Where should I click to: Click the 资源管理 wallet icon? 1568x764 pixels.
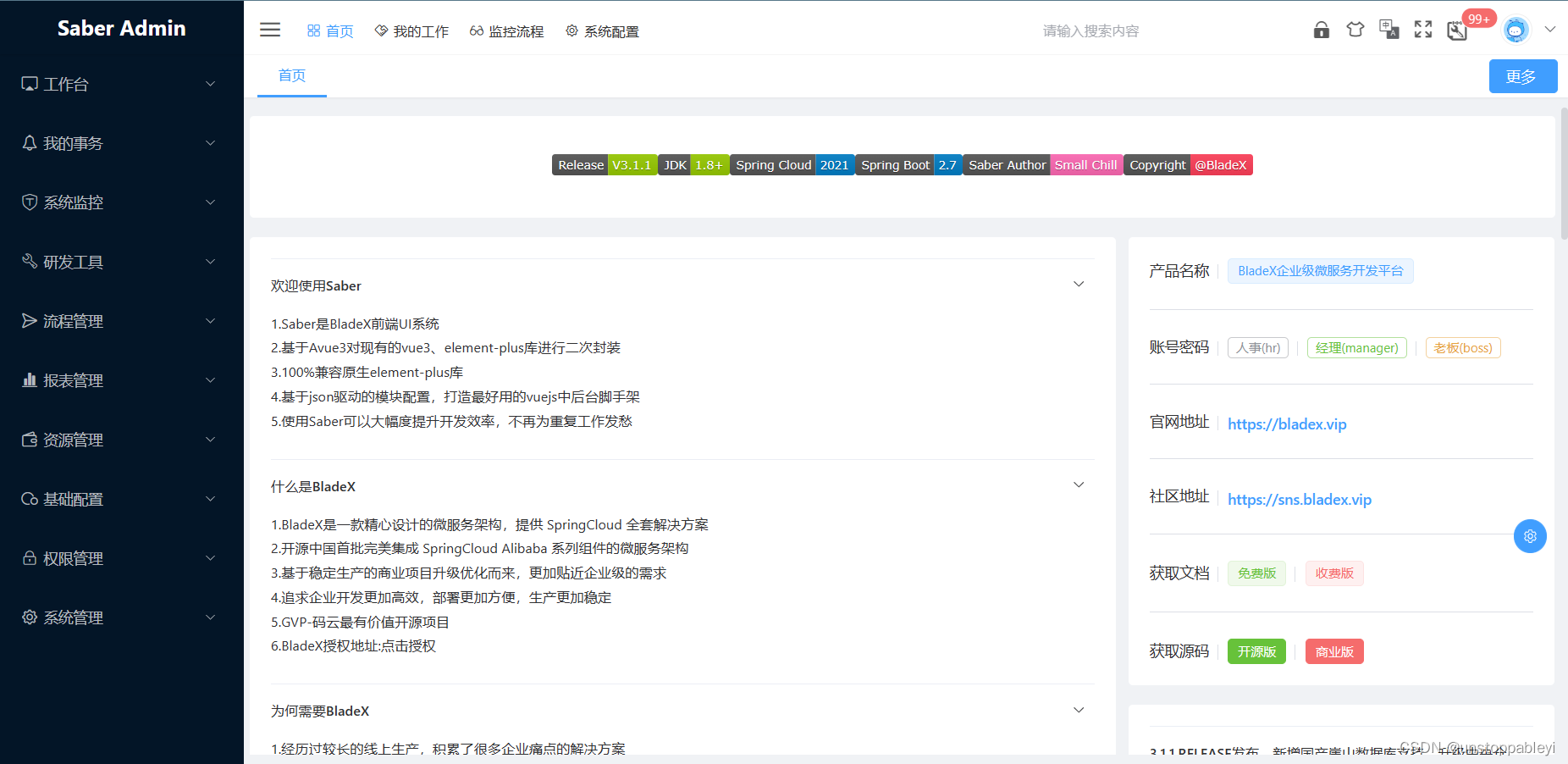[30, 440]
